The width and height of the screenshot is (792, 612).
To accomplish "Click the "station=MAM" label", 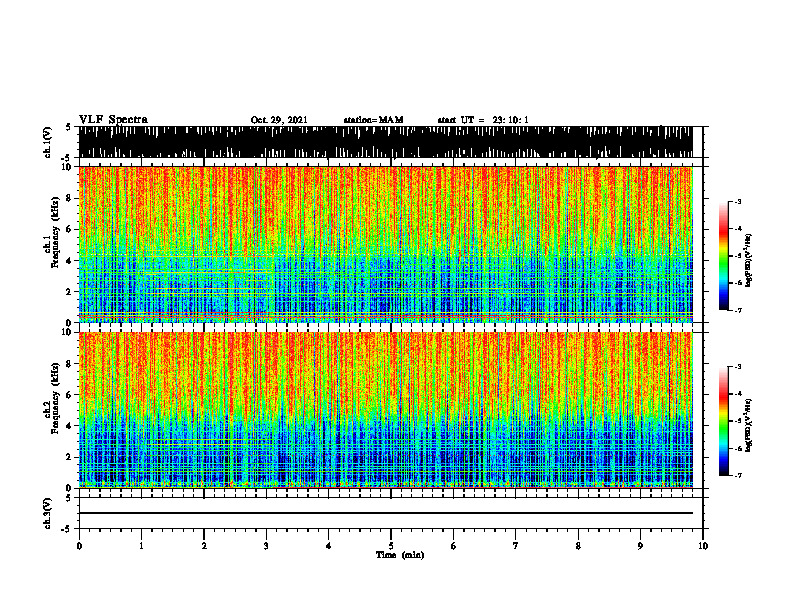I will (x=373, y=120).
